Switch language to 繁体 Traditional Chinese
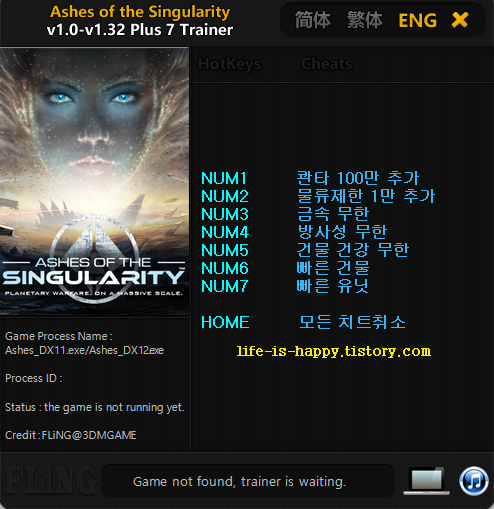 point(365,20)
